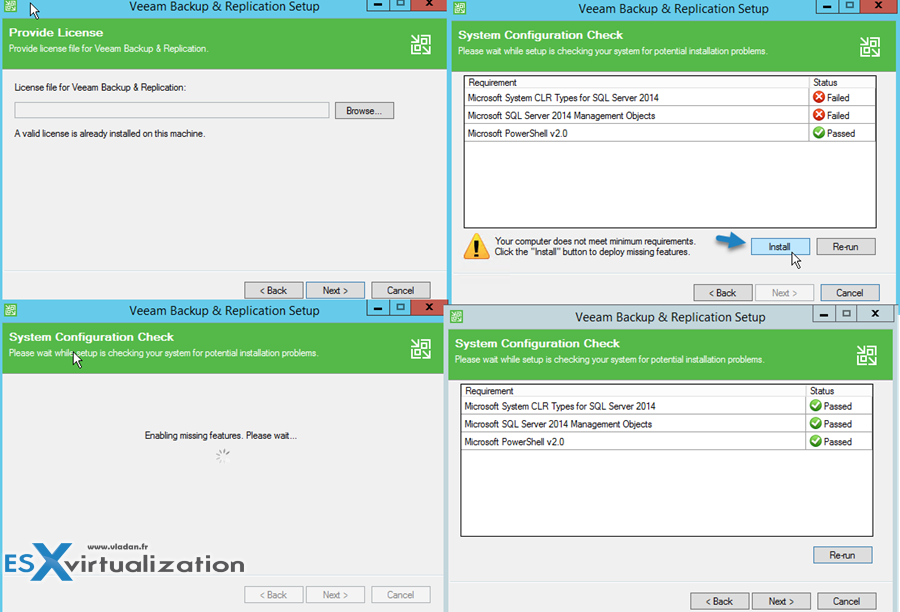Click Veeam logo in failed check green header
900x612 pixels.
pyautogui.click(x=870, y=47)
